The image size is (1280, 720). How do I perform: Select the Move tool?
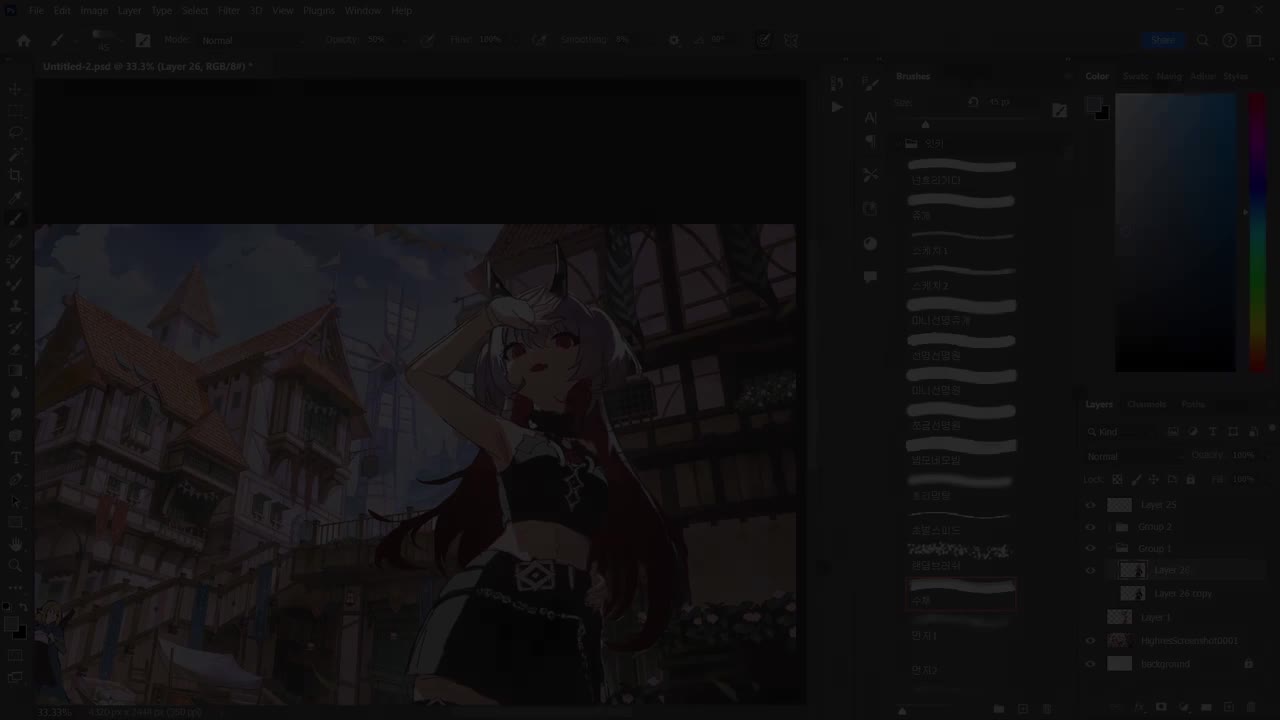pyautogui.click(x=15, y=89)
